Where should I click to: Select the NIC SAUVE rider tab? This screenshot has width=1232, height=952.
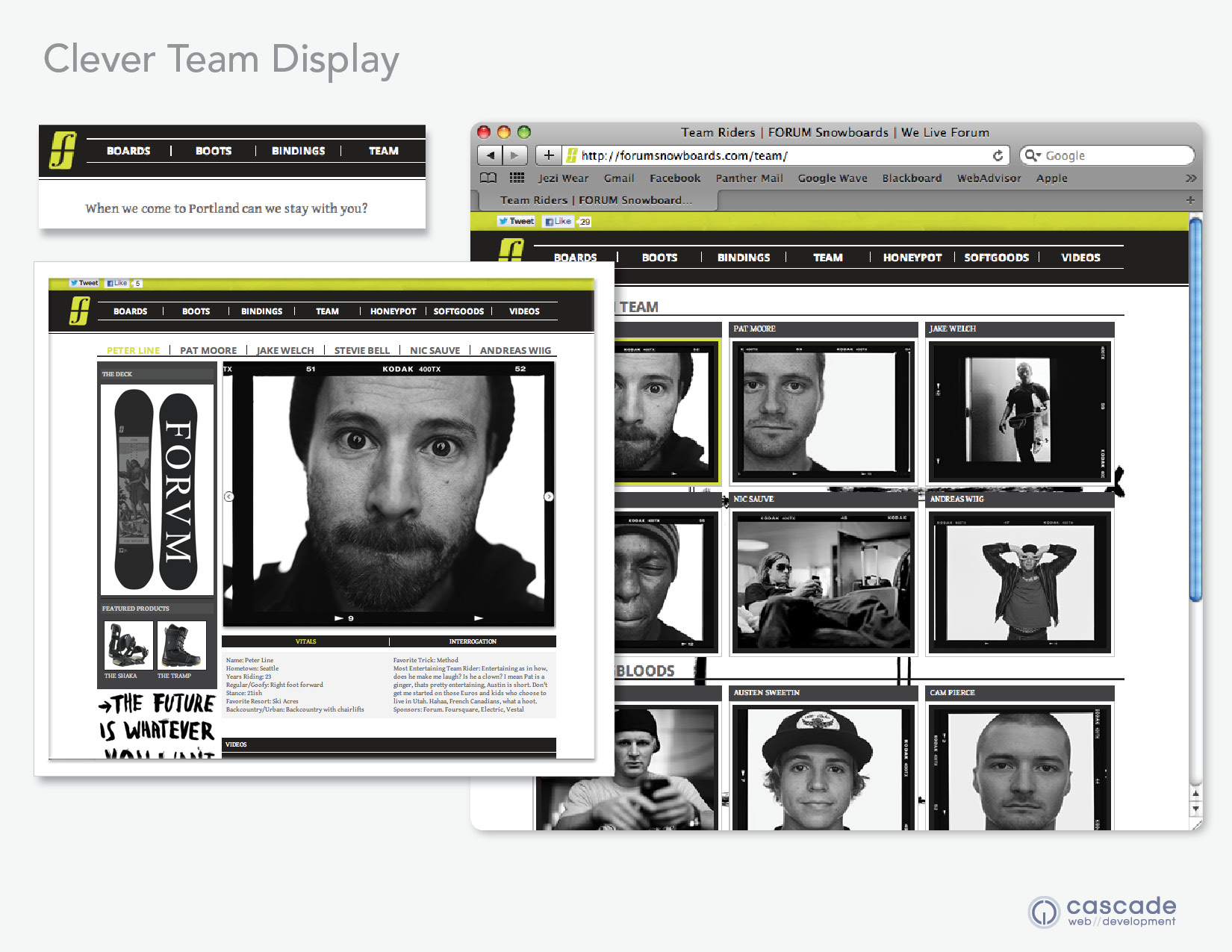pyautogui.click(x=435, y=350)
